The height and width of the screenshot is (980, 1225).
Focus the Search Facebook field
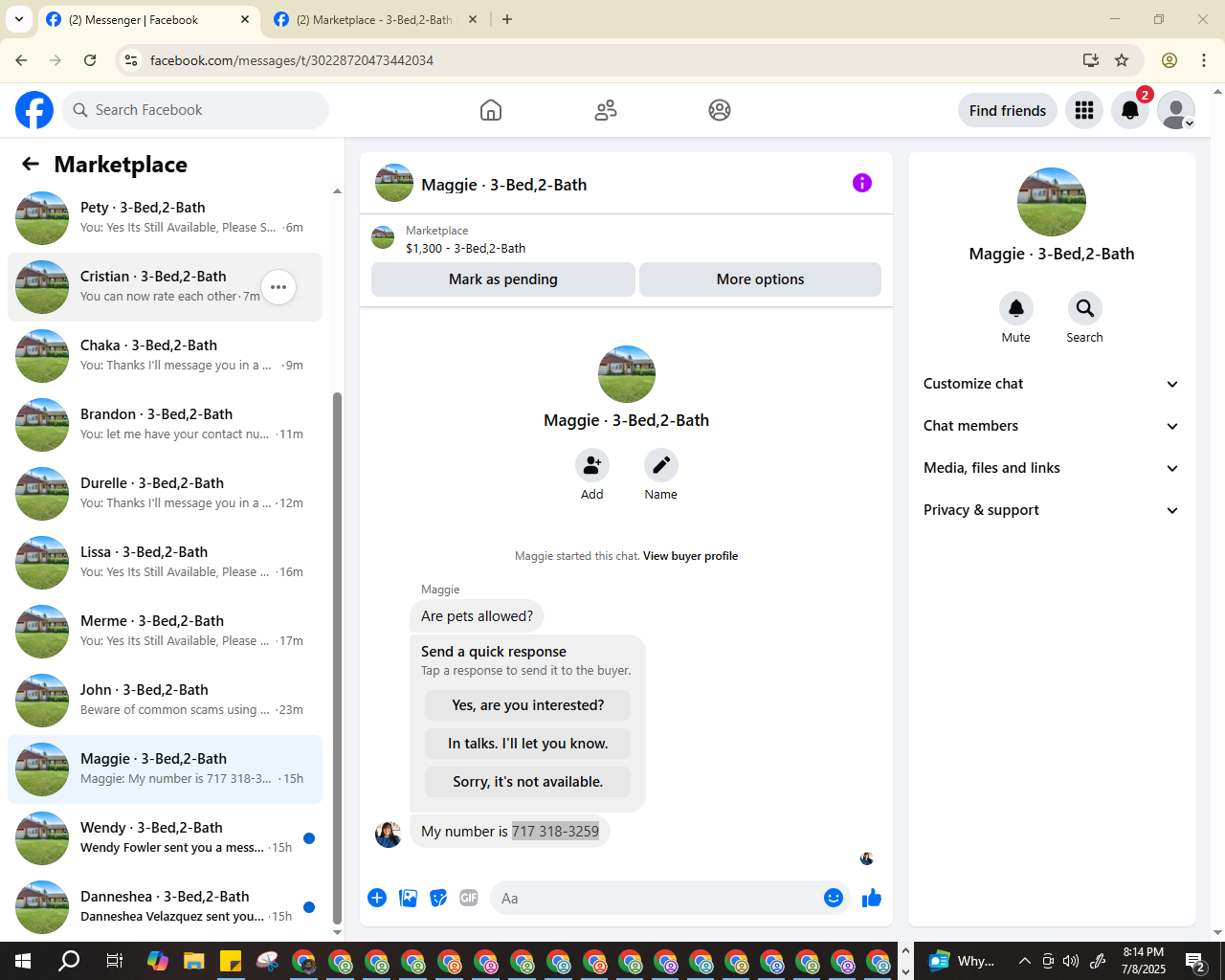point(195,110)
